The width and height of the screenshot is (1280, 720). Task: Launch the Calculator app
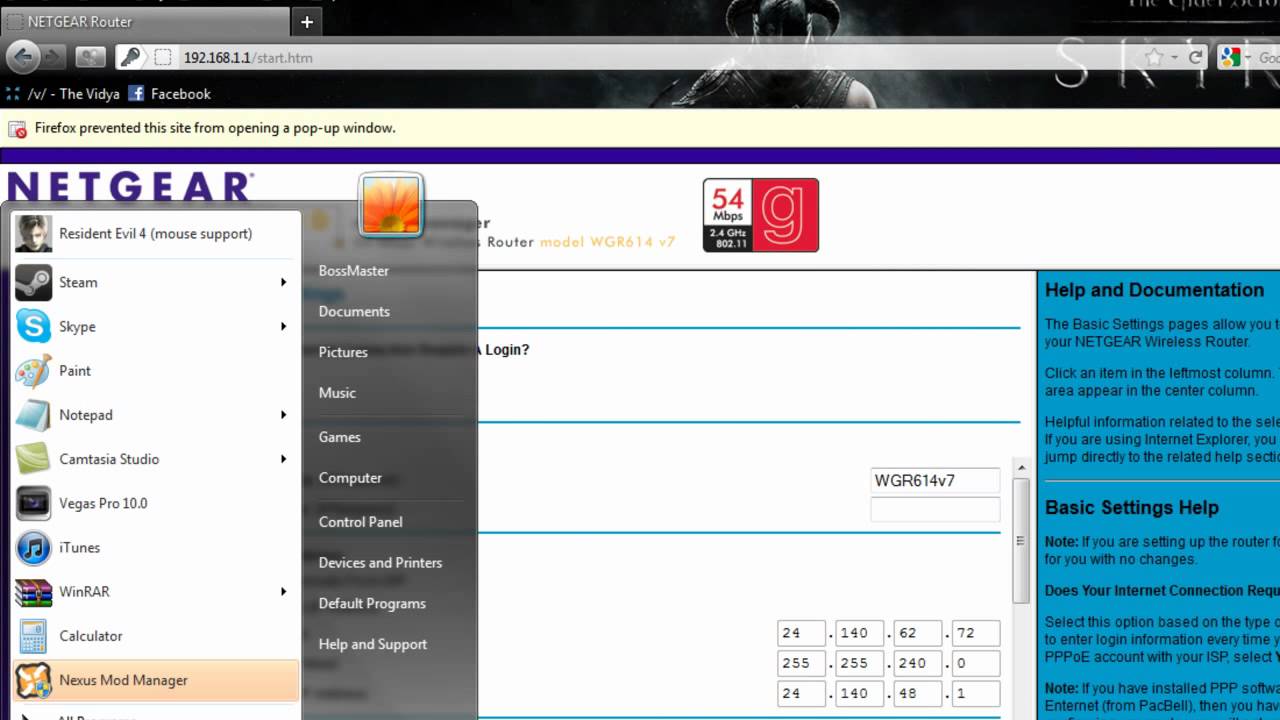click(x=155, y=636)
